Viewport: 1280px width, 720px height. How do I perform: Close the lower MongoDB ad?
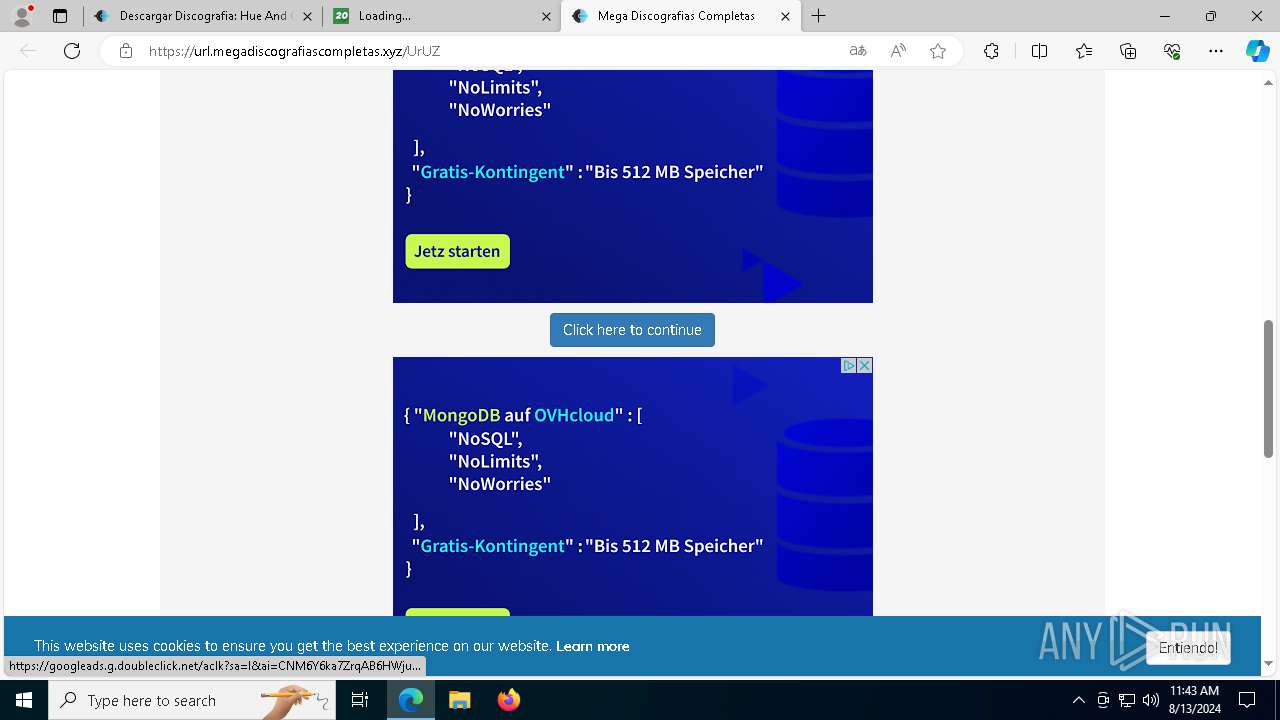tap(865, 366)
